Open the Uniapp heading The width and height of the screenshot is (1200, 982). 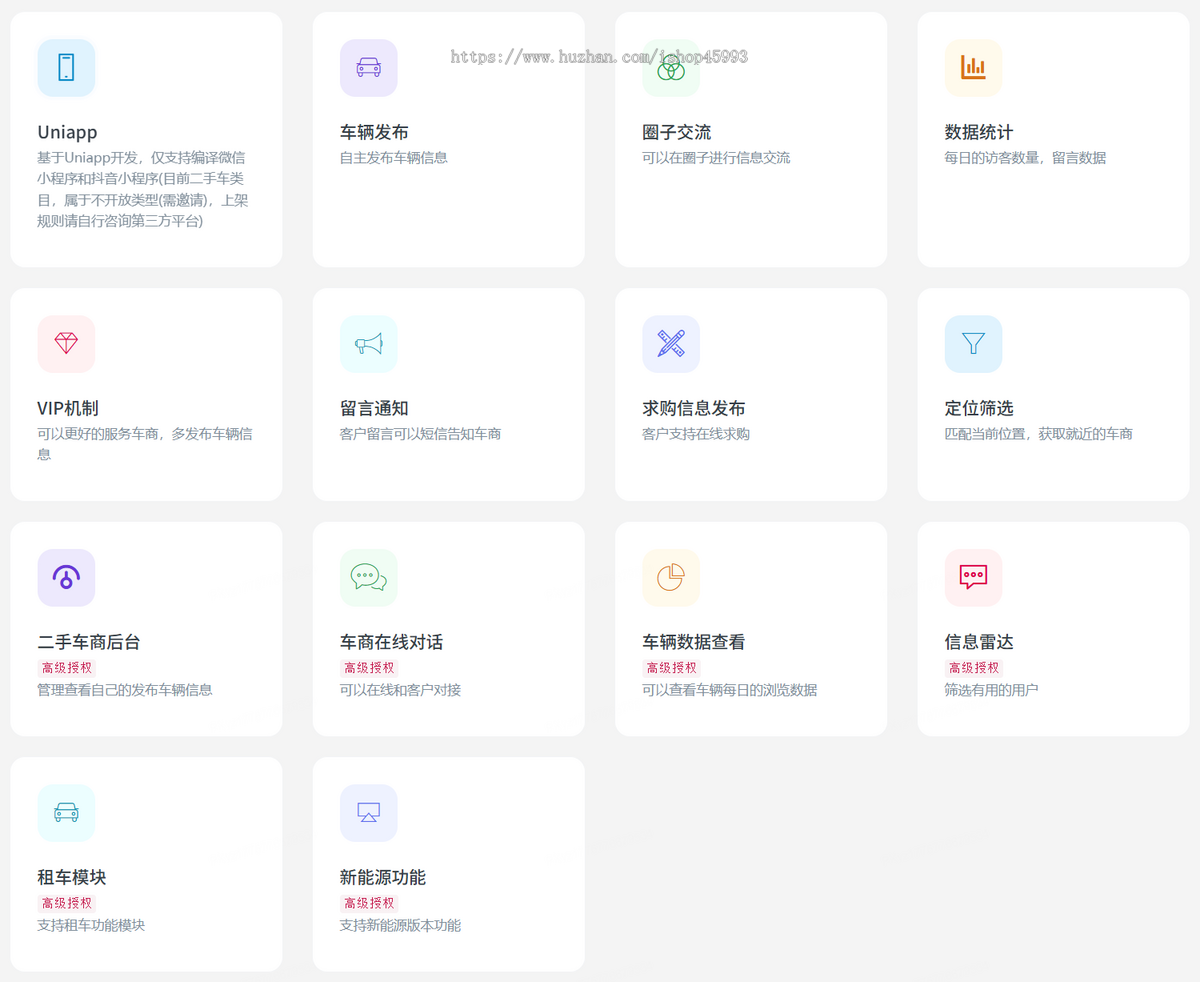(x=67, y=132)
